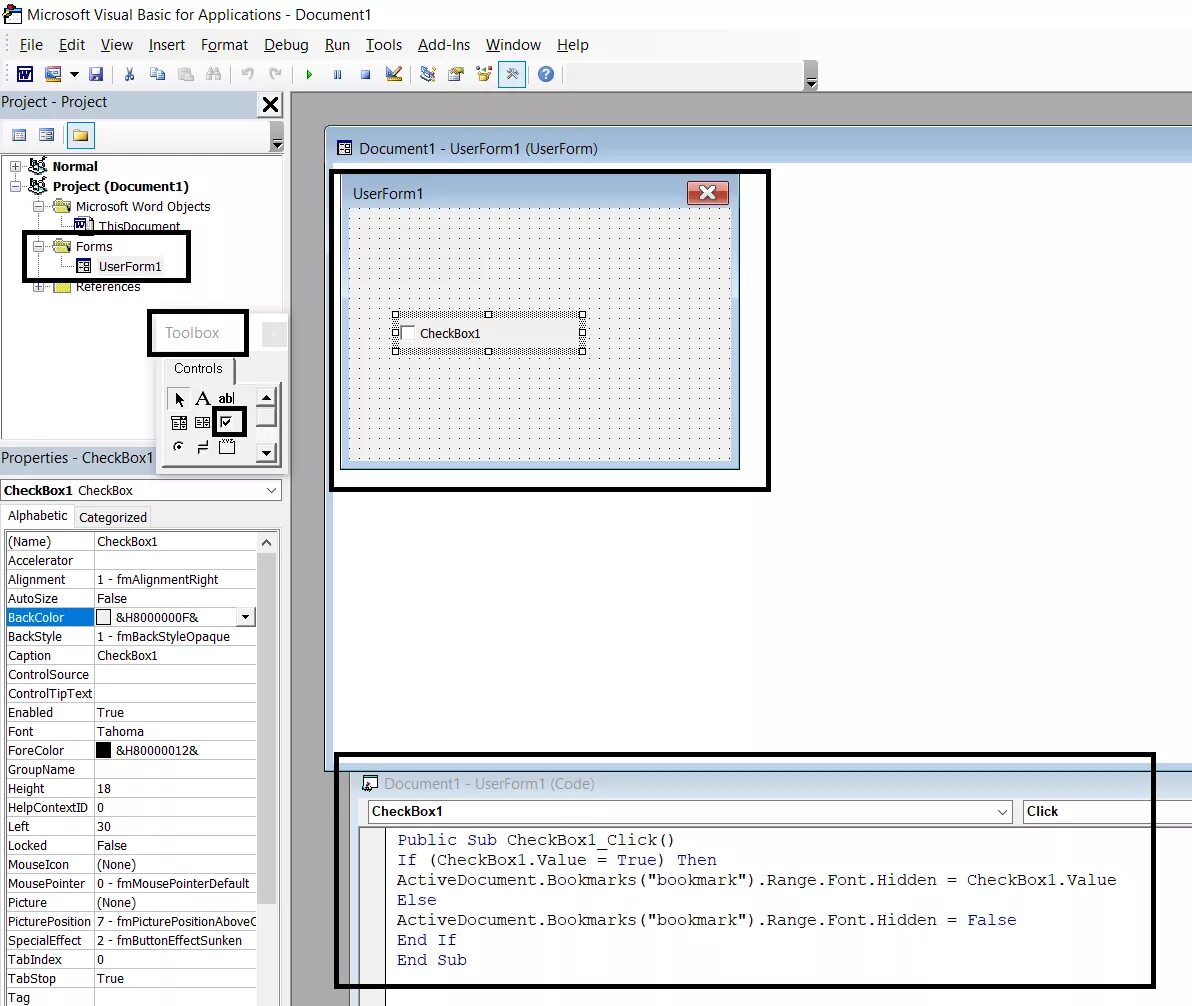The image size is (1192, 1006).
Task: Click the Toolbox scroll down arrow
Action: 266,453
